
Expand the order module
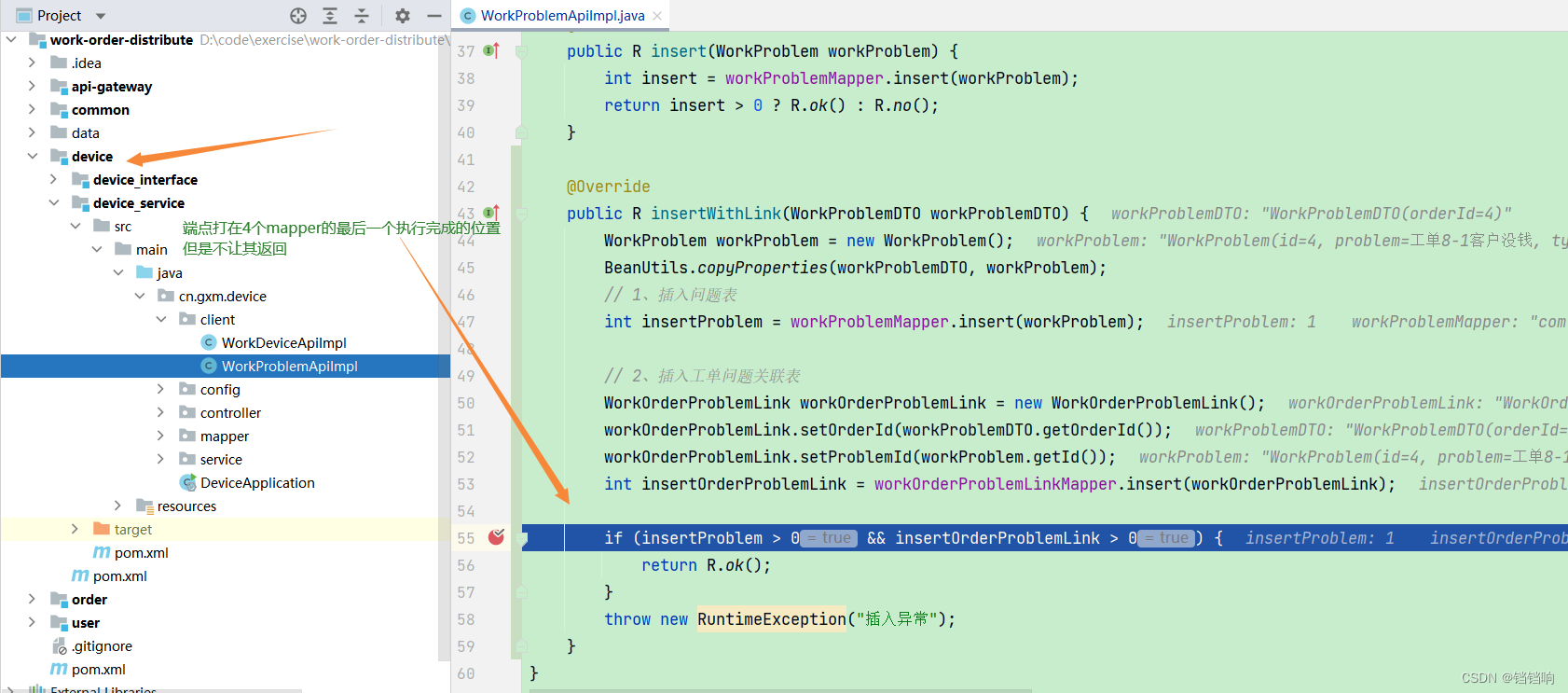33,599
